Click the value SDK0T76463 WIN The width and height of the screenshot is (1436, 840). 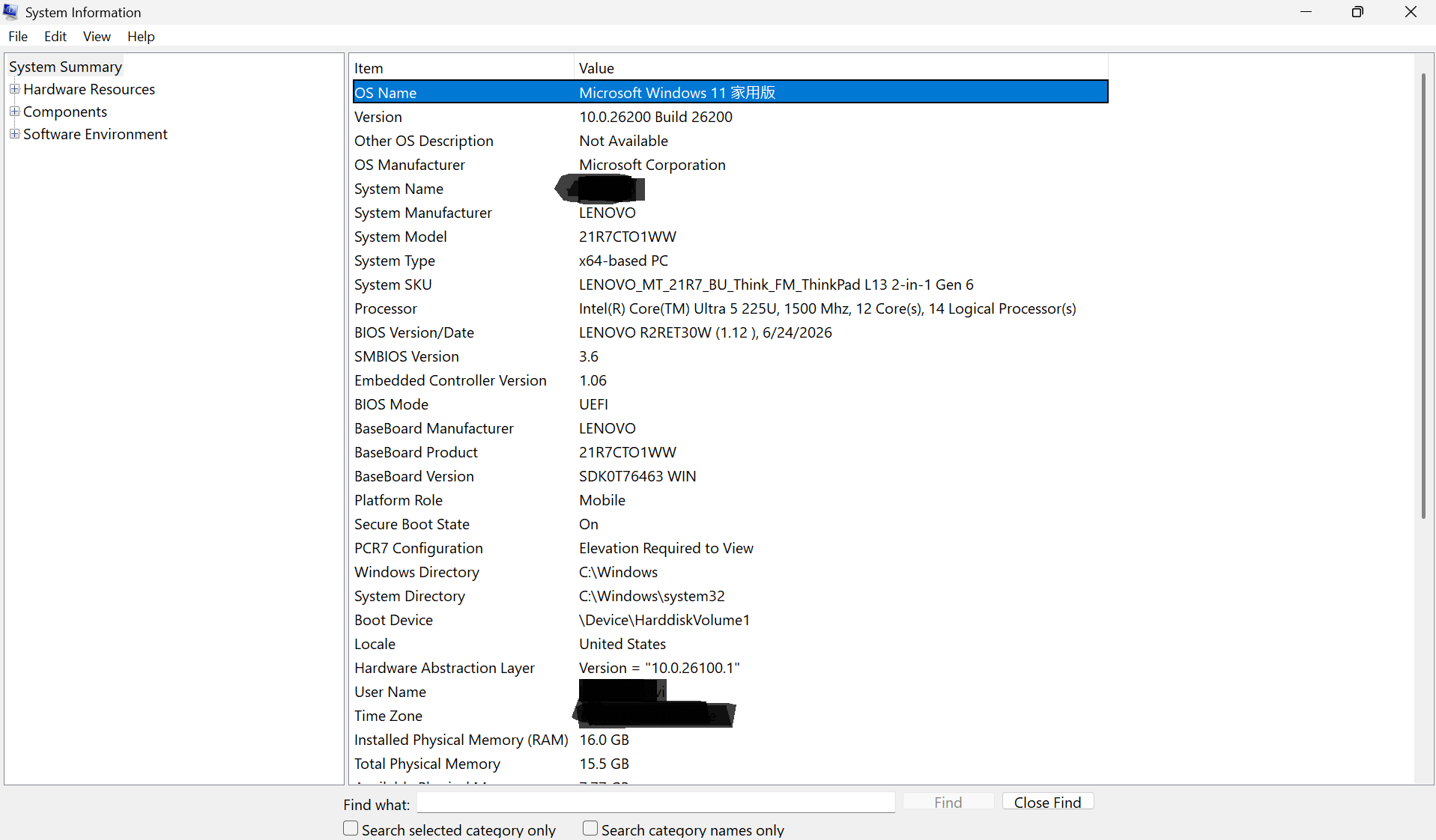tap(637, 476)
